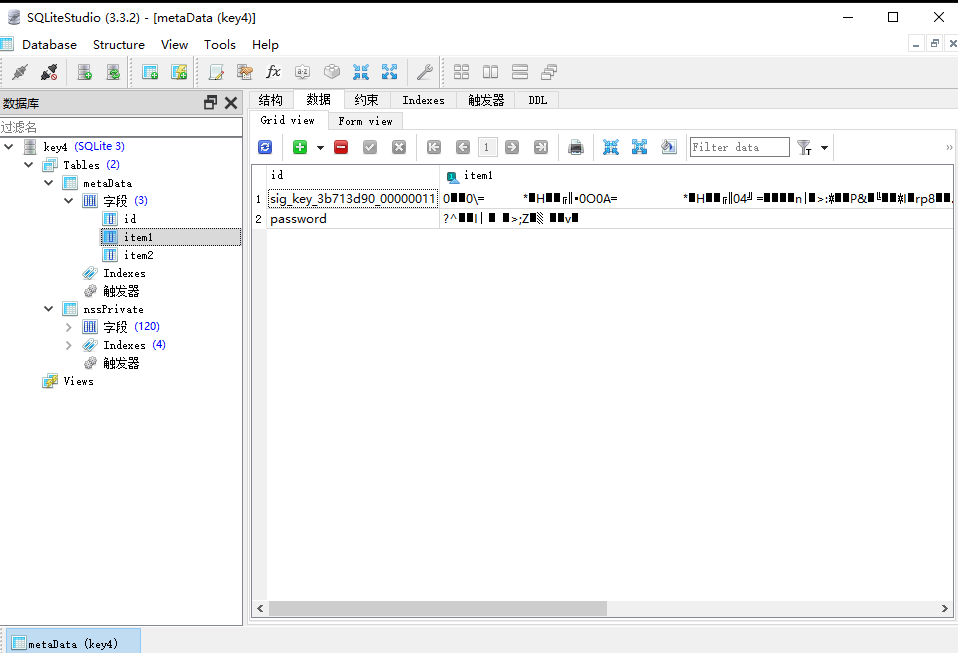Image resolution: width=958 pixels, height=653 pixels.
Task: Click the horizontal scrollbar in data grid
Action: 438,608
